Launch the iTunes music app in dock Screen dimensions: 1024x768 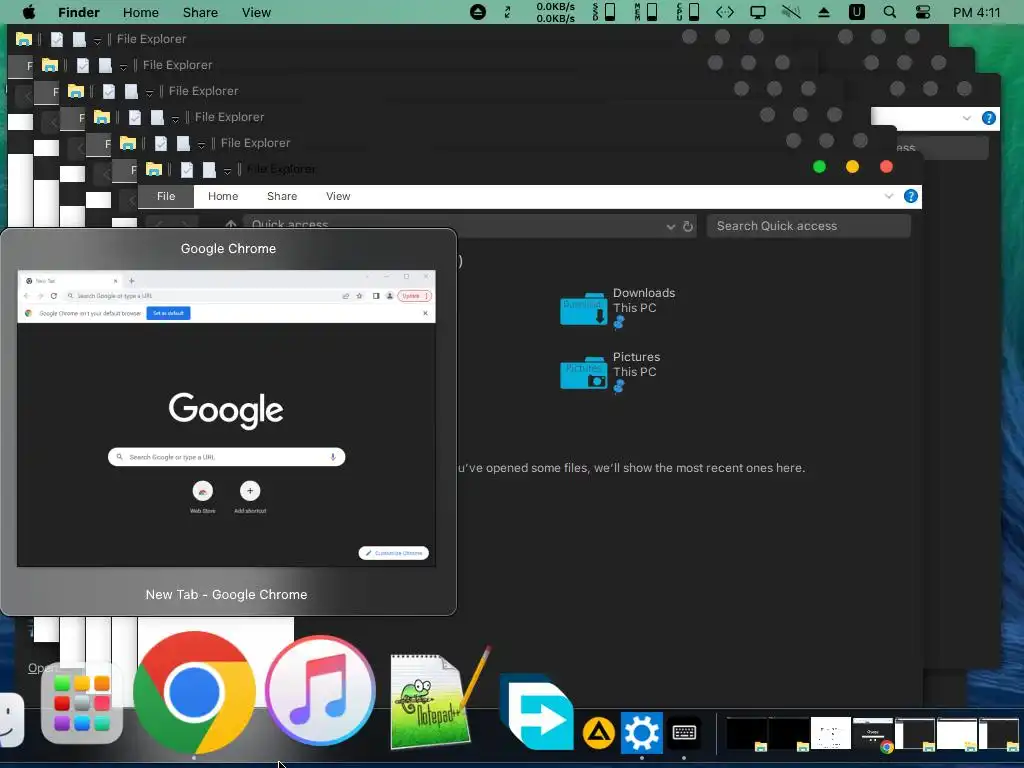[320, 691]
